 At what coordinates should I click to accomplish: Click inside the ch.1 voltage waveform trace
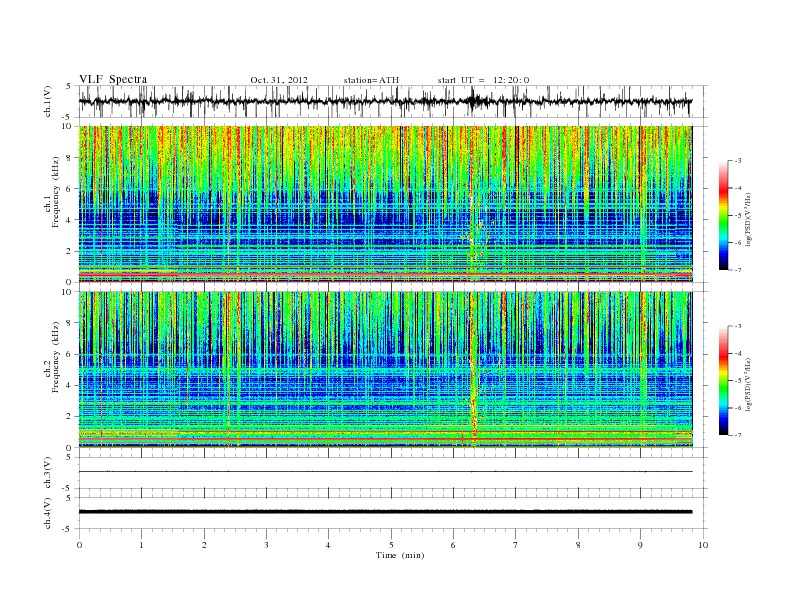click(385, 101)
